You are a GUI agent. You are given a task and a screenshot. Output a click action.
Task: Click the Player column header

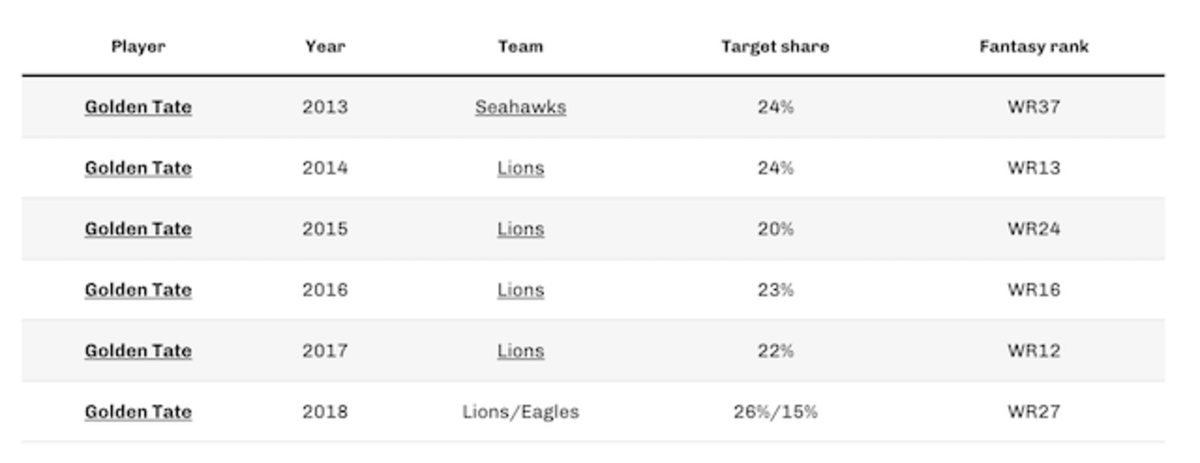tap(138, 47)
